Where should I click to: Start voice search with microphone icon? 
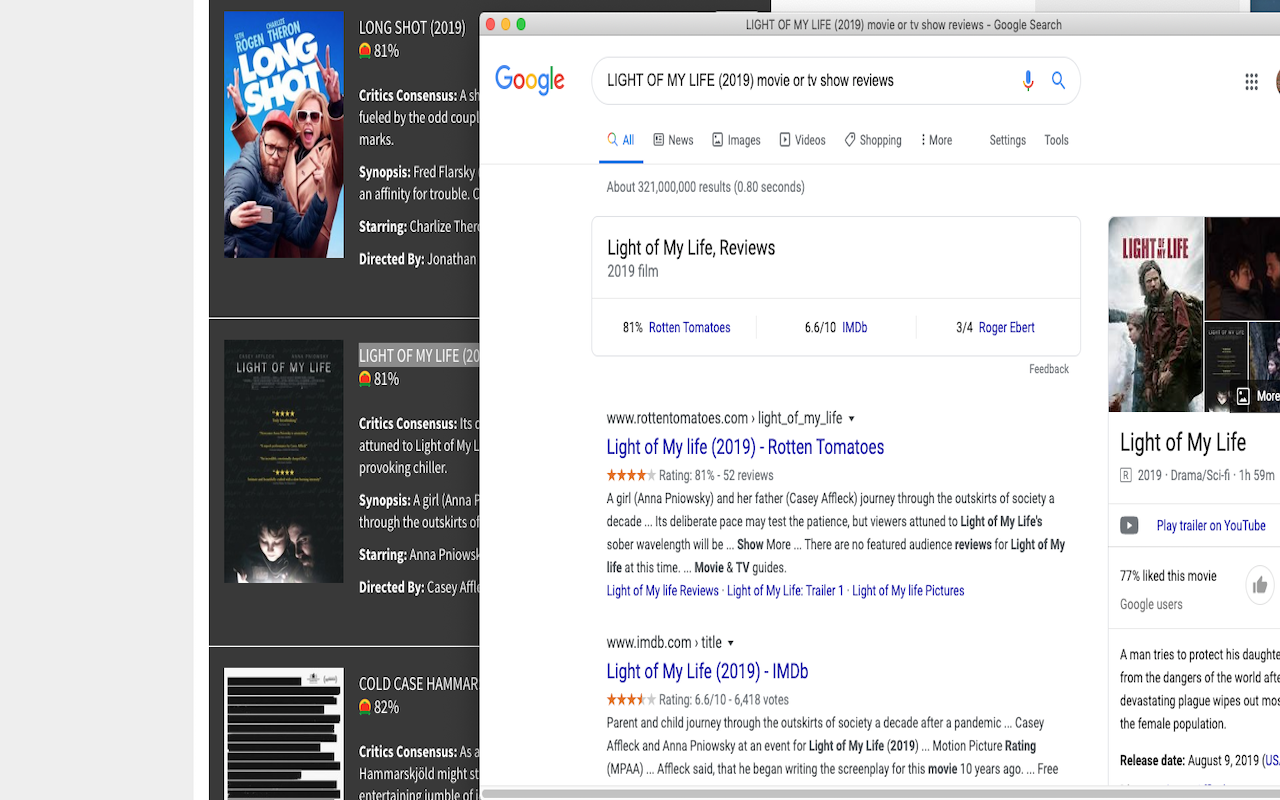click(1028, 81)
